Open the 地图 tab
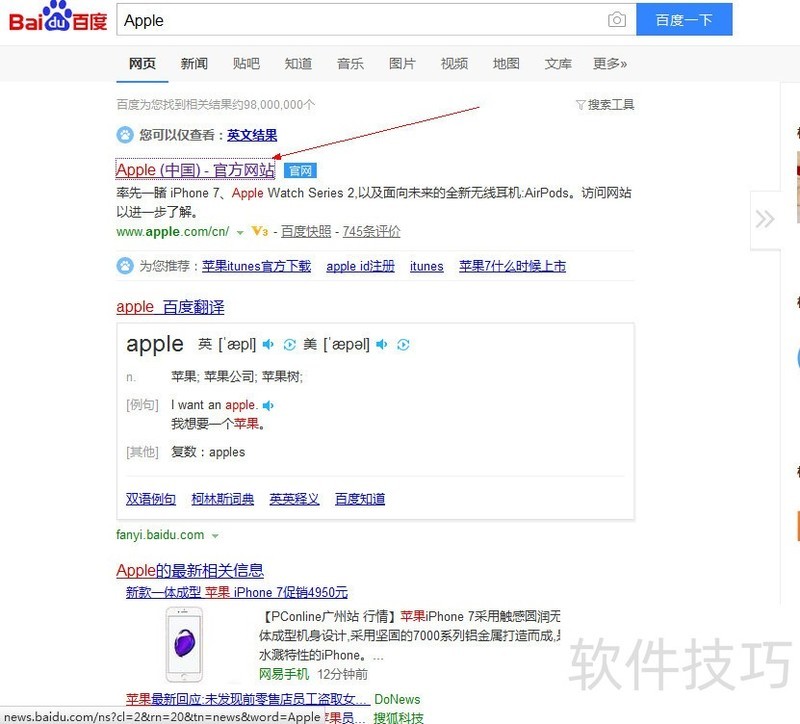This screenshot has height=724, width=800. point(507,64)
